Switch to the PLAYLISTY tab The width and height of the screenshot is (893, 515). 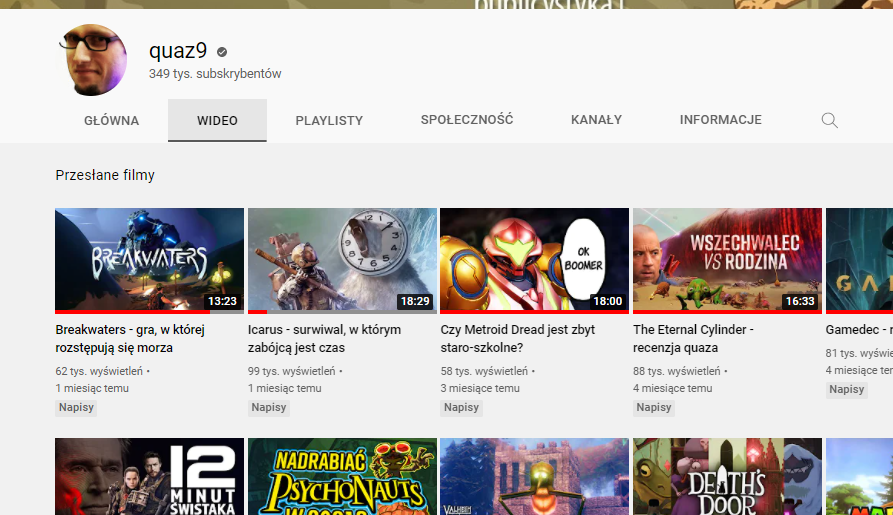click(329, 120)
